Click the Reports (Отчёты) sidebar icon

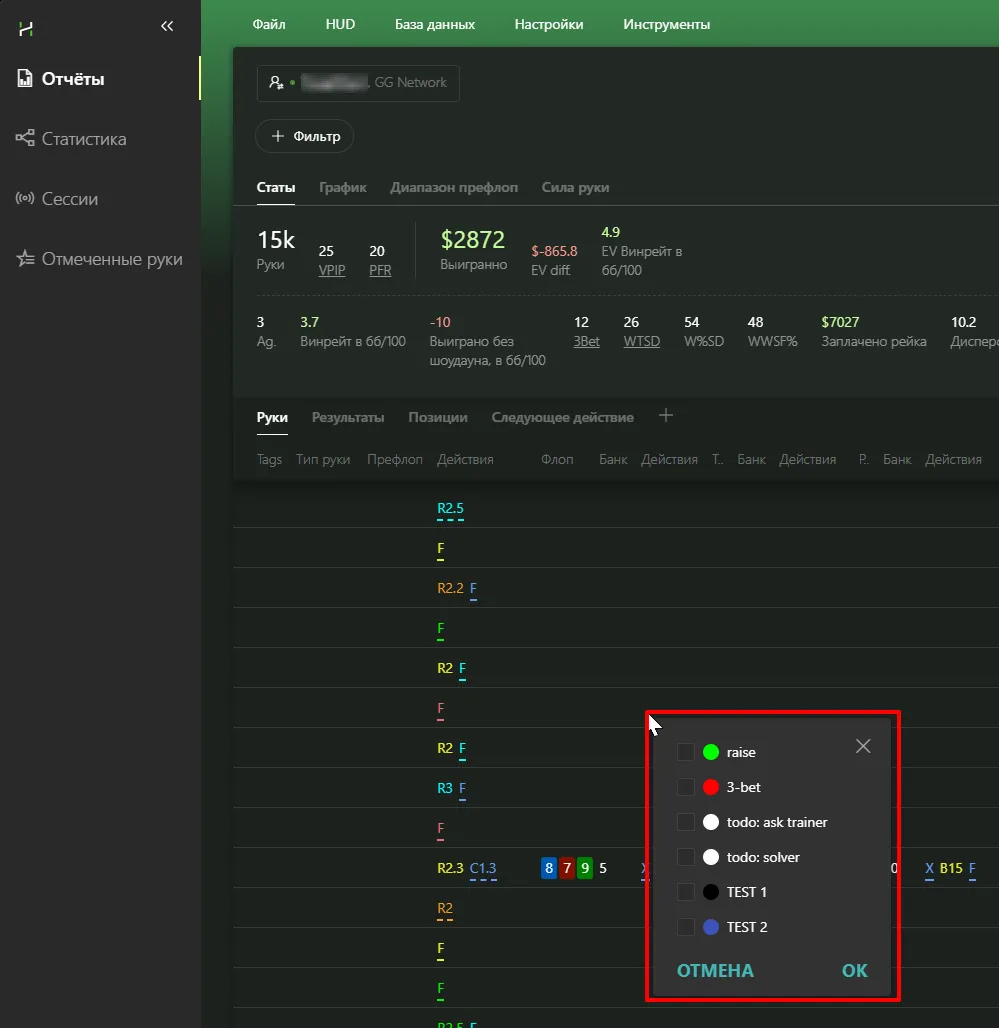tap(25, 79)
